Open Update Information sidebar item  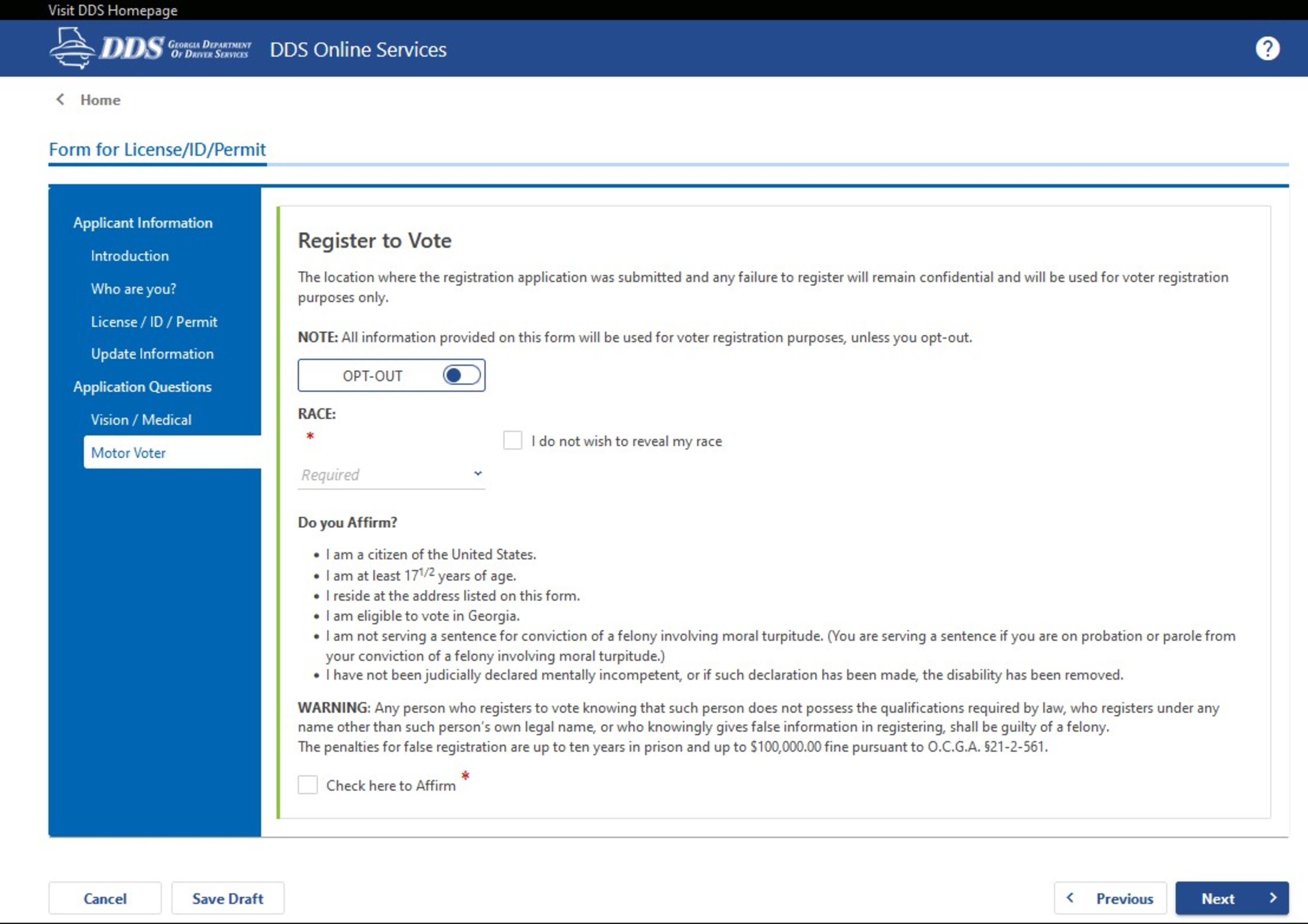(152, 353)
